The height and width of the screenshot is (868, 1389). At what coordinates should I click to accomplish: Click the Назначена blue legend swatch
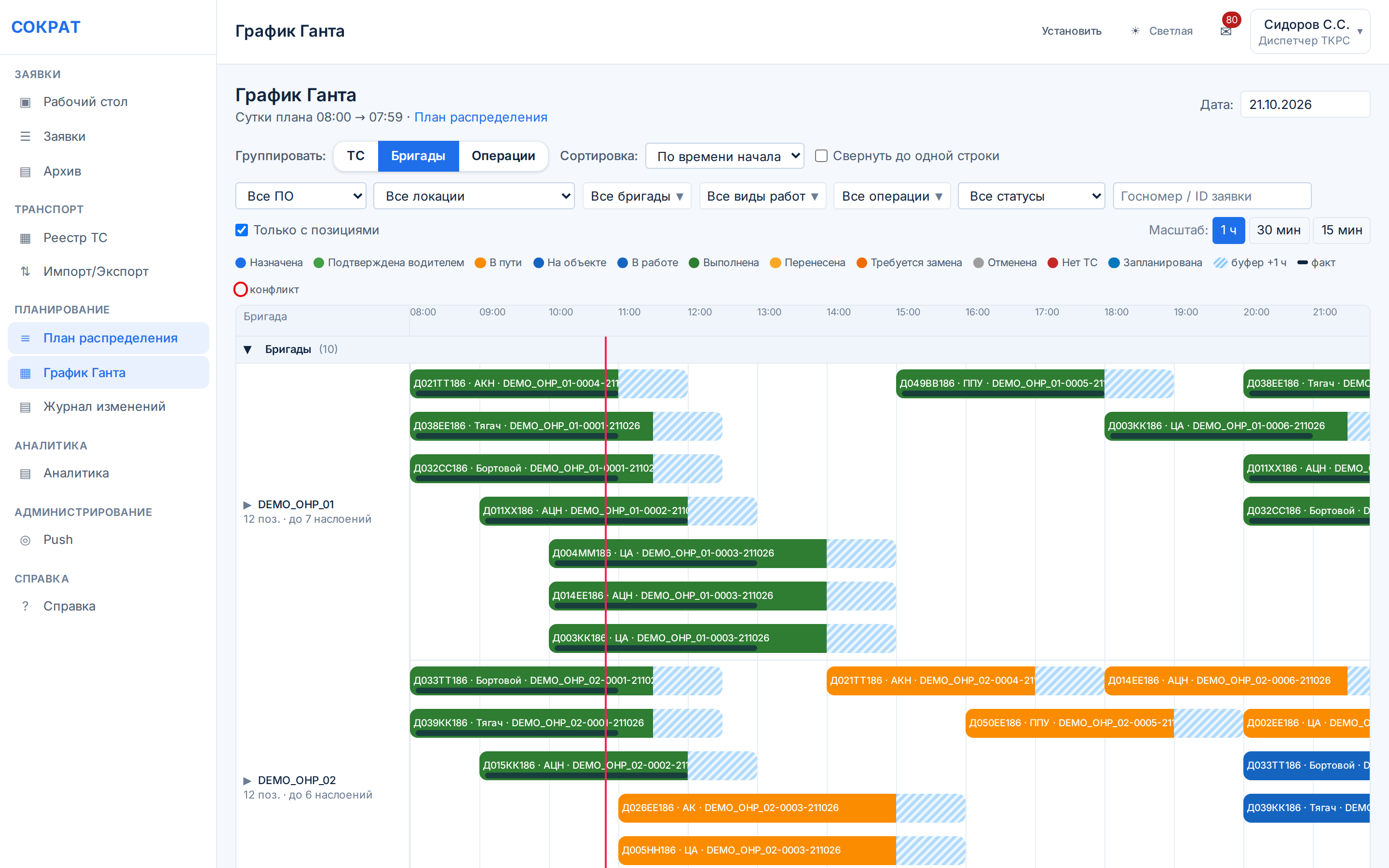click(241, 262)
